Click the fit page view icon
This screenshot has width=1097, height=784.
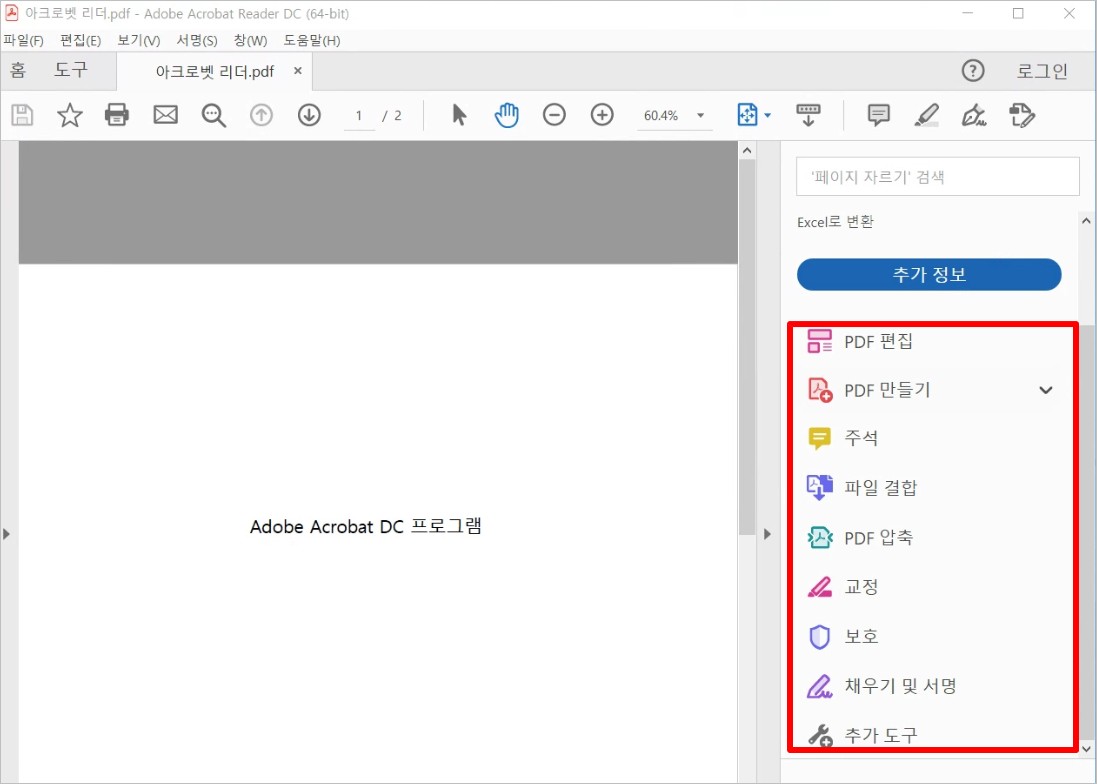[x=747, y=115]
